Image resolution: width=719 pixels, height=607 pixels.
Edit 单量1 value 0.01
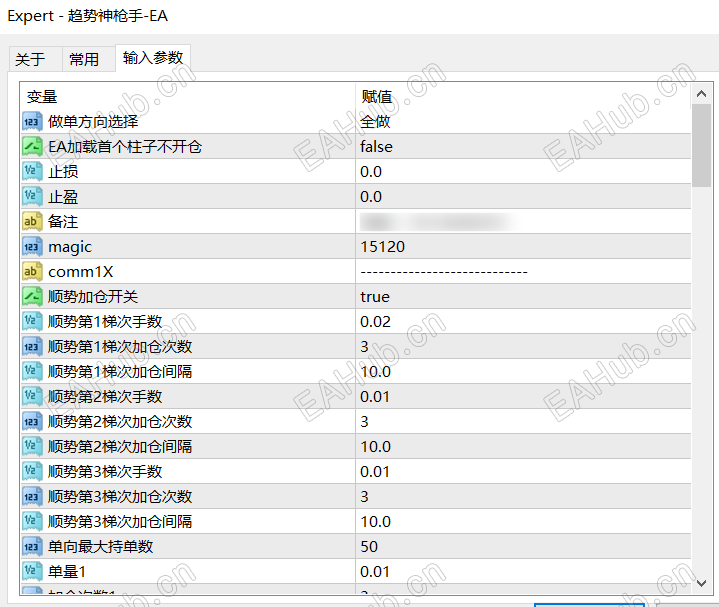click(x=523, y=571)
